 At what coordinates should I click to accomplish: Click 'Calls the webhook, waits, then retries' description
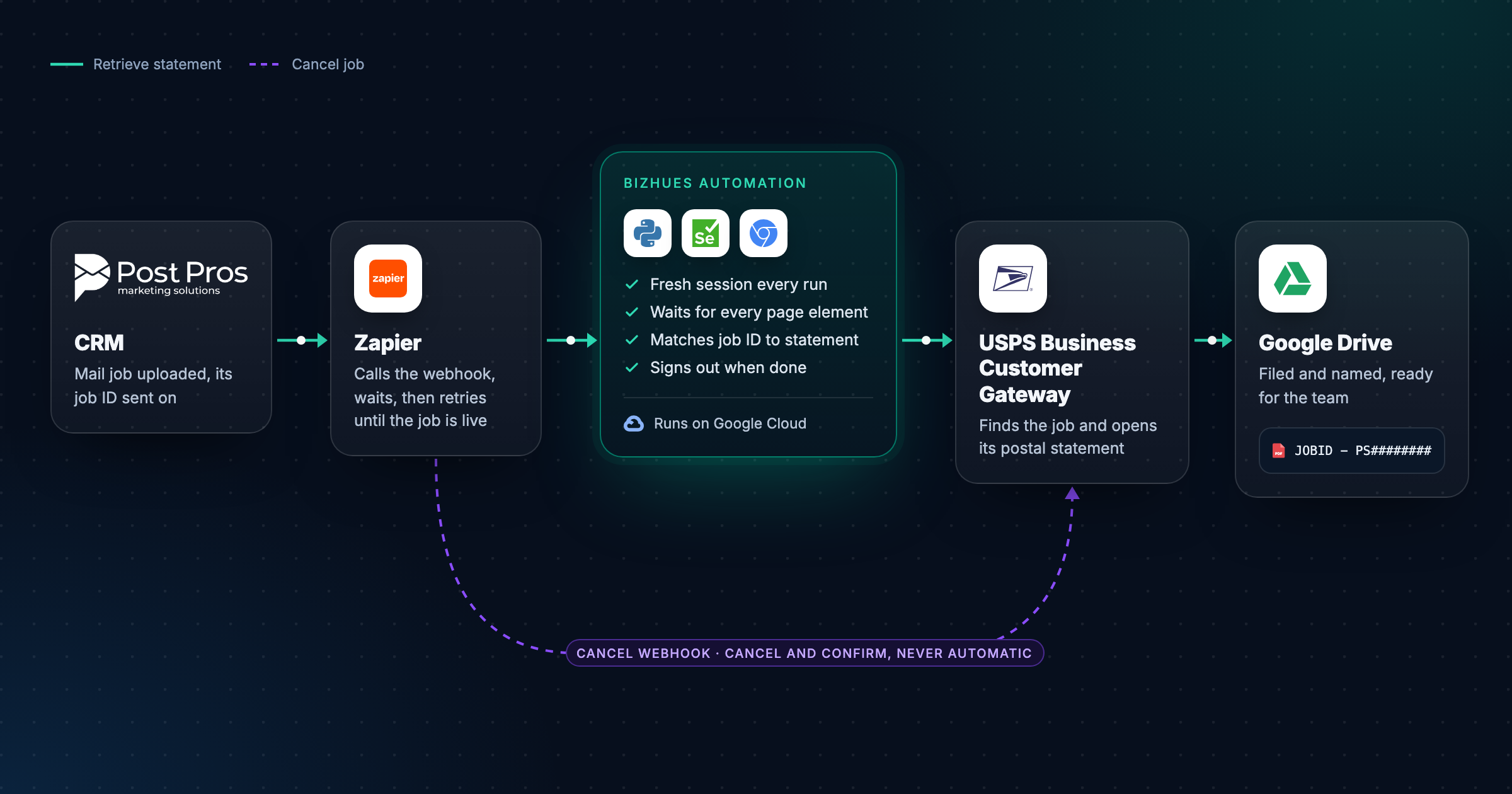click(x=425, y=397)
